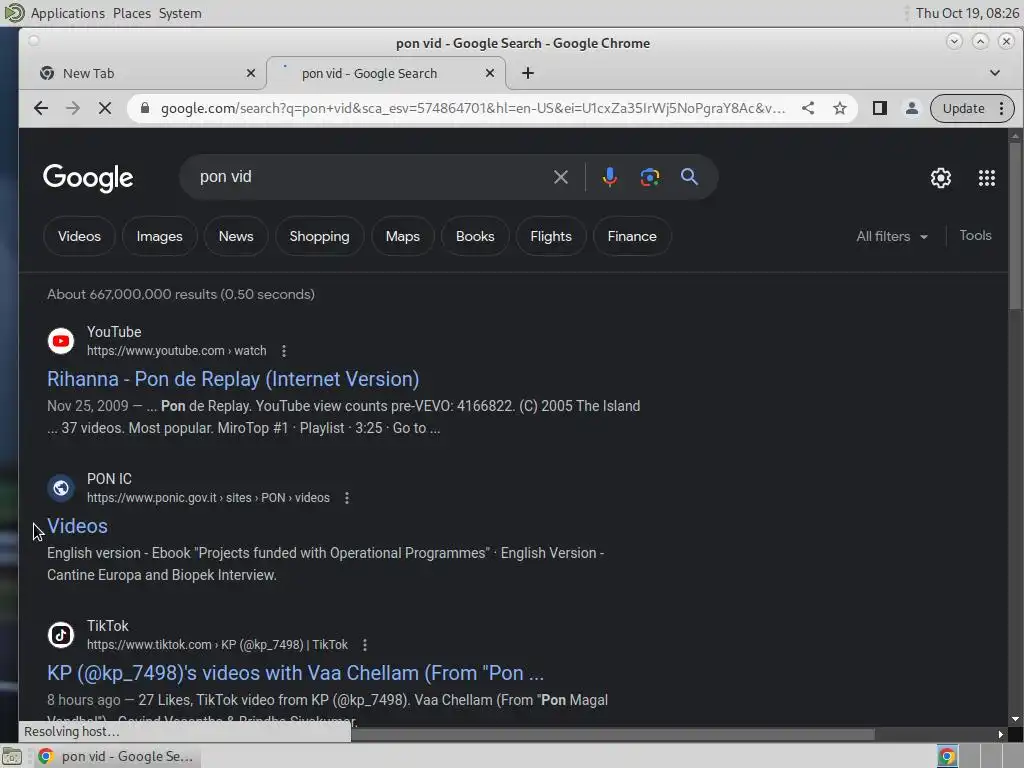Click the youtube.com watch URL text
Image resolution: width=1024 pixels, height=768 pixels.
coord(176,351)
